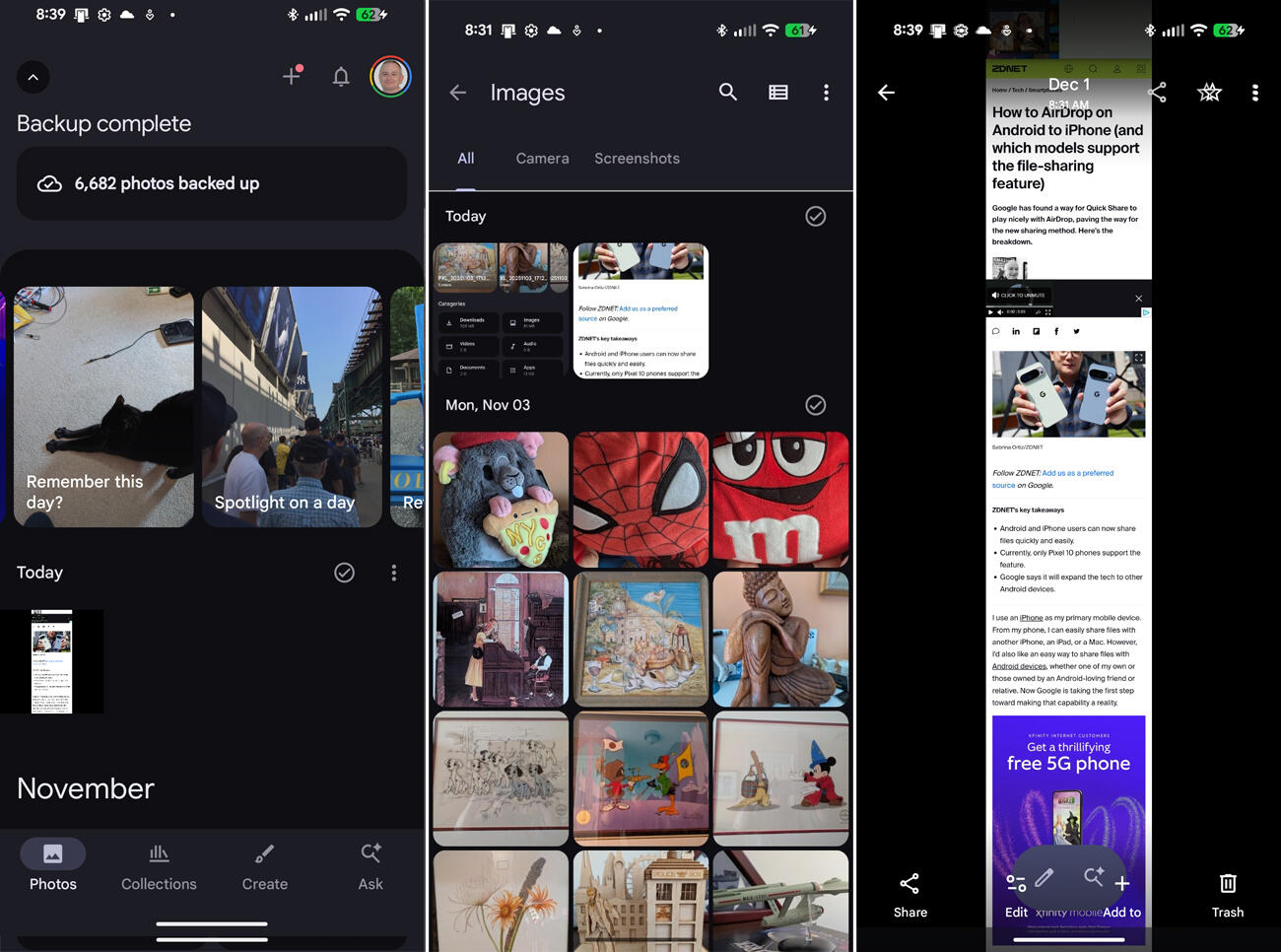Open the Spider-Man image thumbnail
This screenshot has width=1281, height=952.
coord(640,499)
